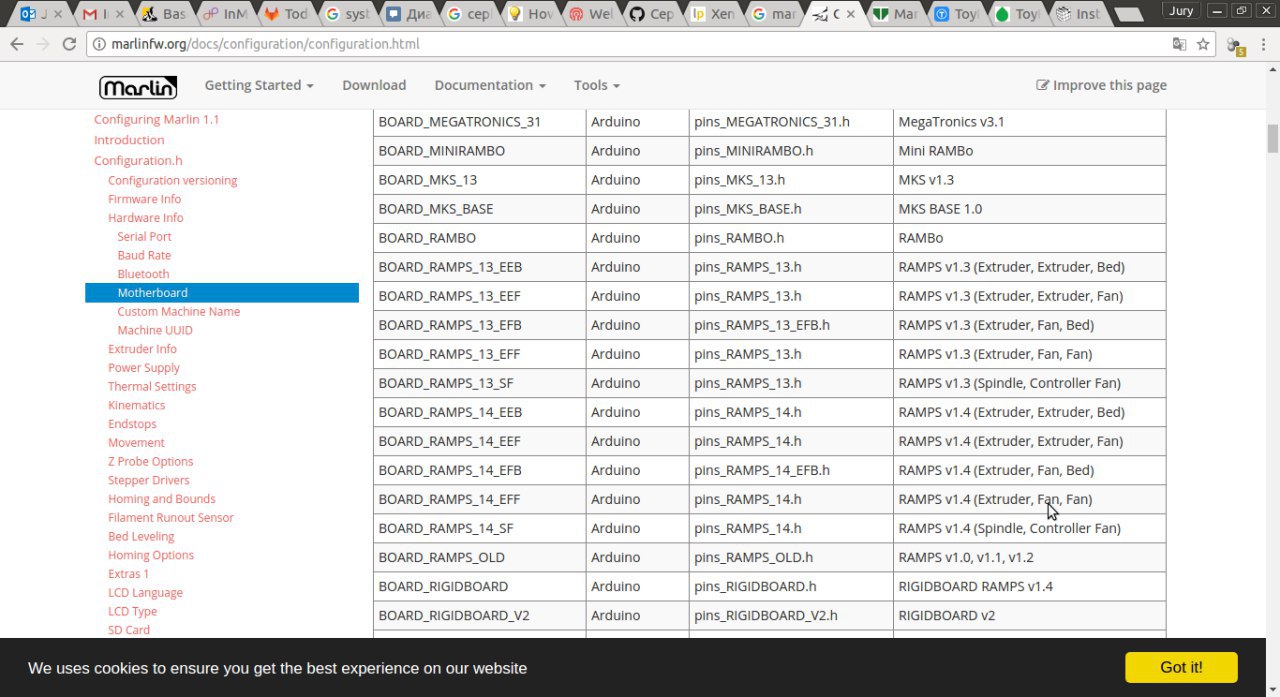This screenshot has height=697, width=1280.
Task: Switch to the Google 'syst' tab
Action: [346, 14]
